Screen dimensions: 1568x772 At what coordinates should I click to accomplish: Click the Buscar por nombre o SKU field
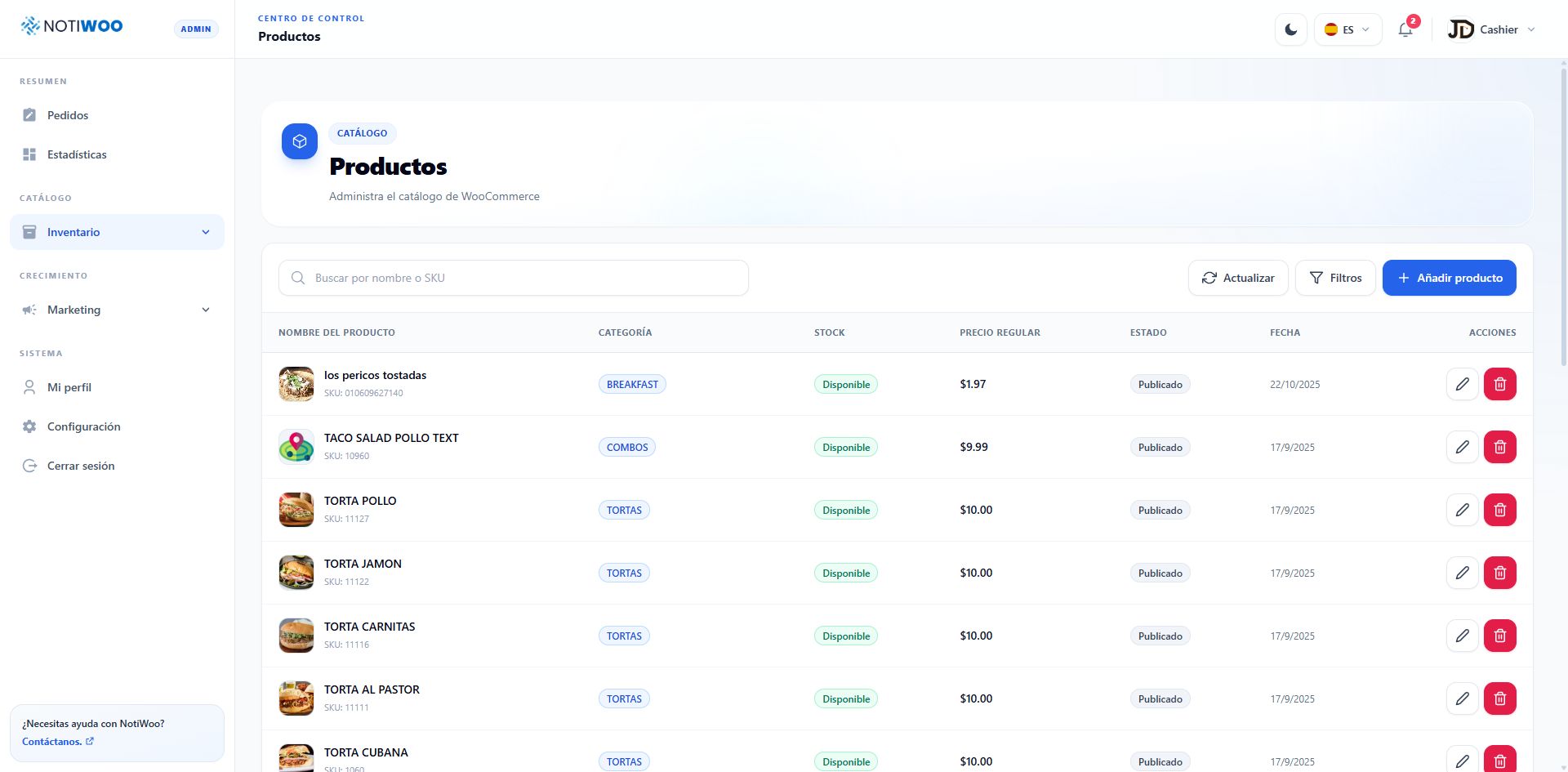(514, 278)
